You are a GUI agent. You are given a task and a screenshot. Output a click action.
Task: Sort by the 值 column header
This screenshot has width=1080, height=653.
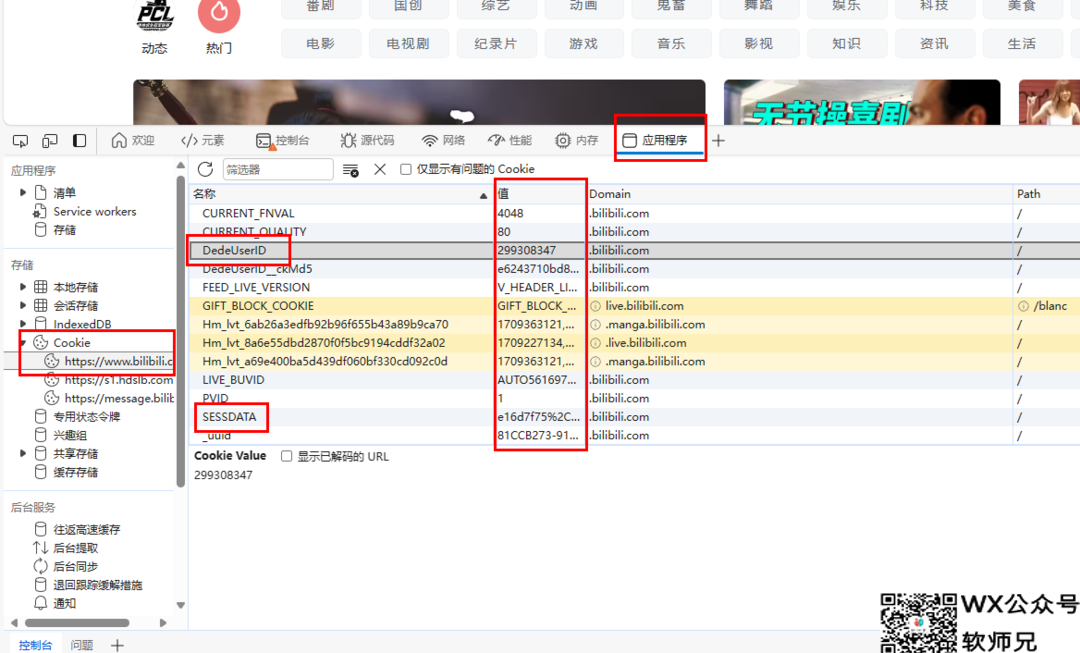click(540, 194)
